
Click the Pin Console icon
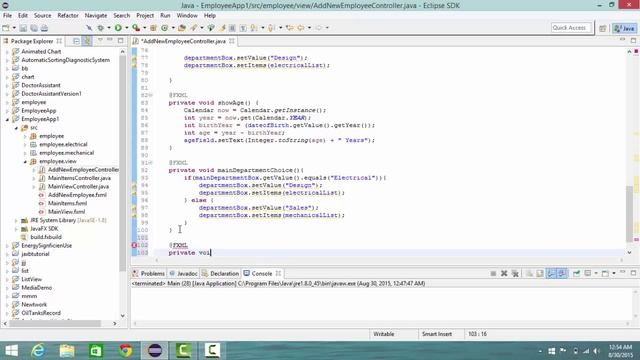click(x=576, y=273)
